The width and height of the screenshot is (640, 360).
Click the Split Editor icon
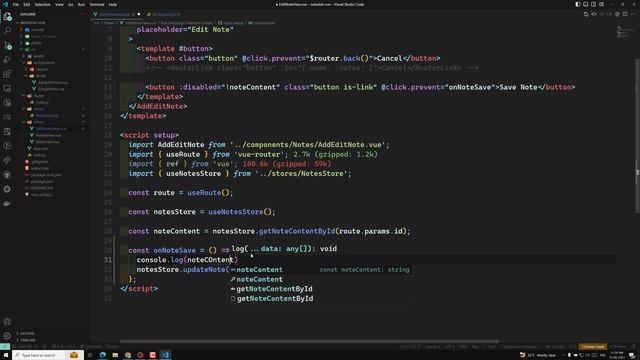(x=625, y=14)
